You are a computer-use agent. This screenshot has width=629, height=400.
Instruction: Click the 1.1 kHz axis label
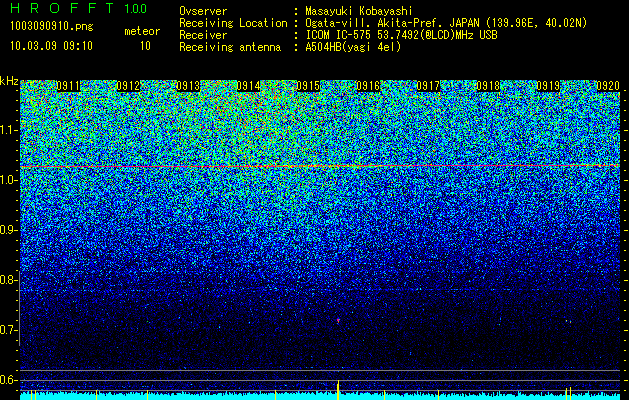(x=8, y=130)
